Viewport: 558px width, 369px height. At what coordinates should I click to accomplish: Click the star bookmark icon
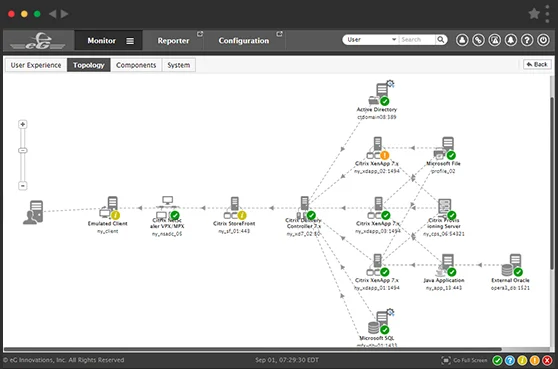[534, 14]
